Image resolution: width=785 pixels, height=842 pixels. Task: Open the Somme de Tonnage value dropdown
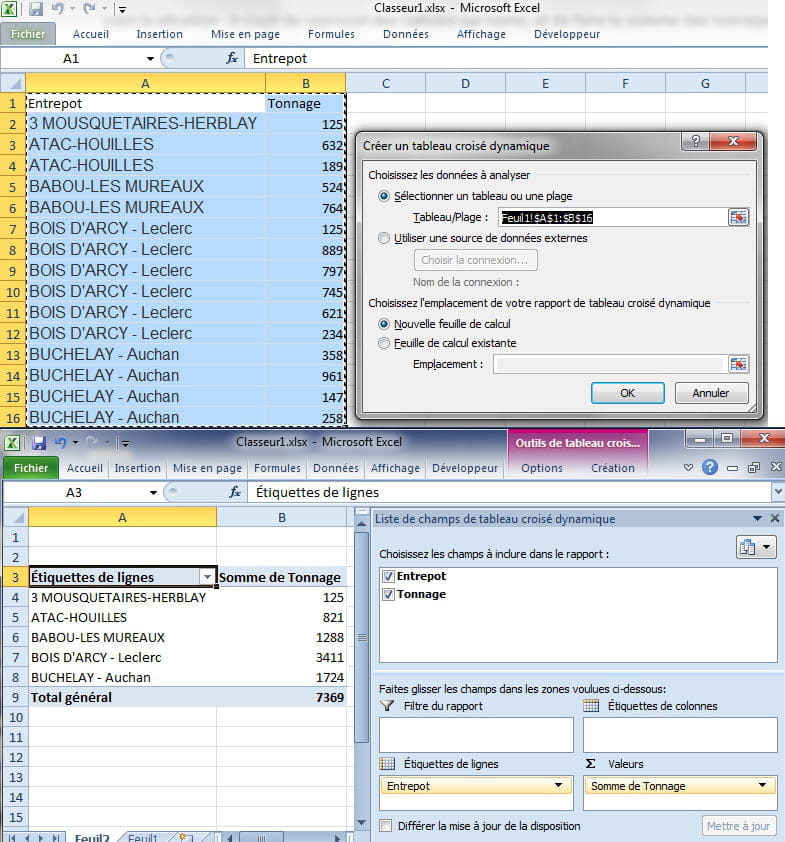tap(762, 786)
